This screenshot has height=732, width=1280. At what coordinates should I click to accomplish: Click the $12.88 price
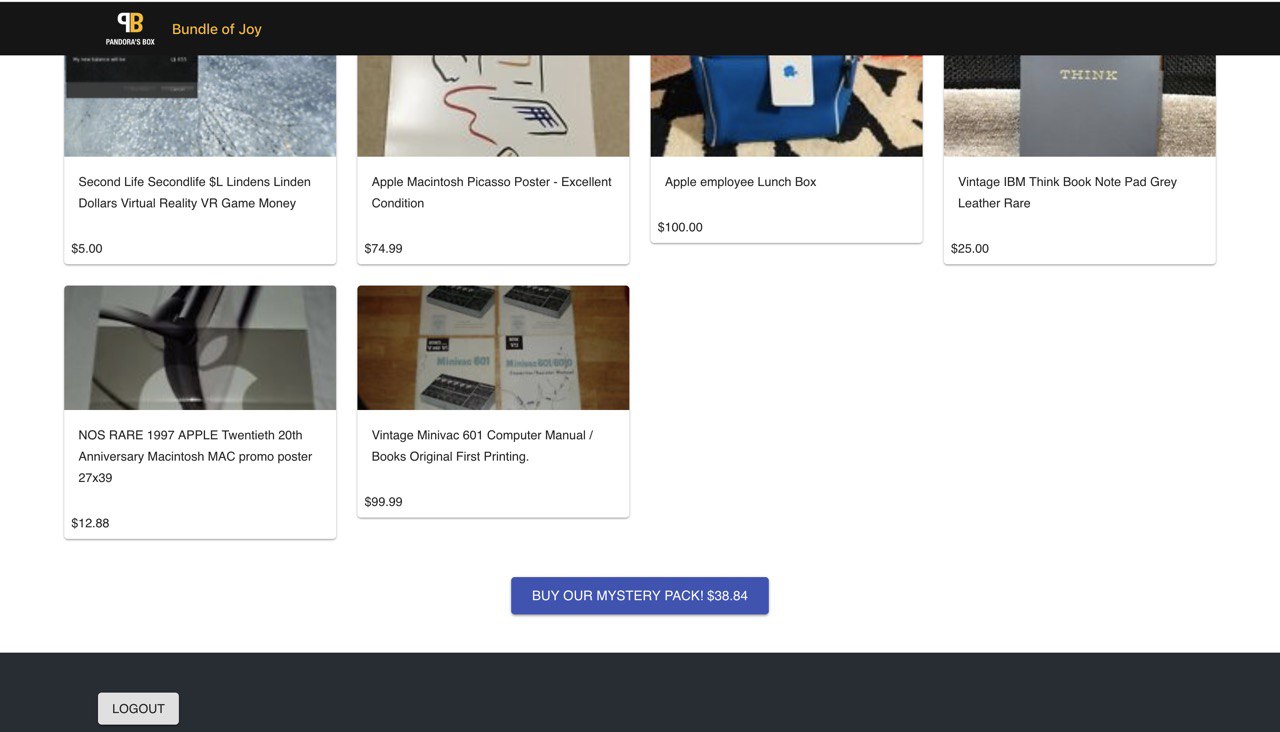[x=90, y=523]
